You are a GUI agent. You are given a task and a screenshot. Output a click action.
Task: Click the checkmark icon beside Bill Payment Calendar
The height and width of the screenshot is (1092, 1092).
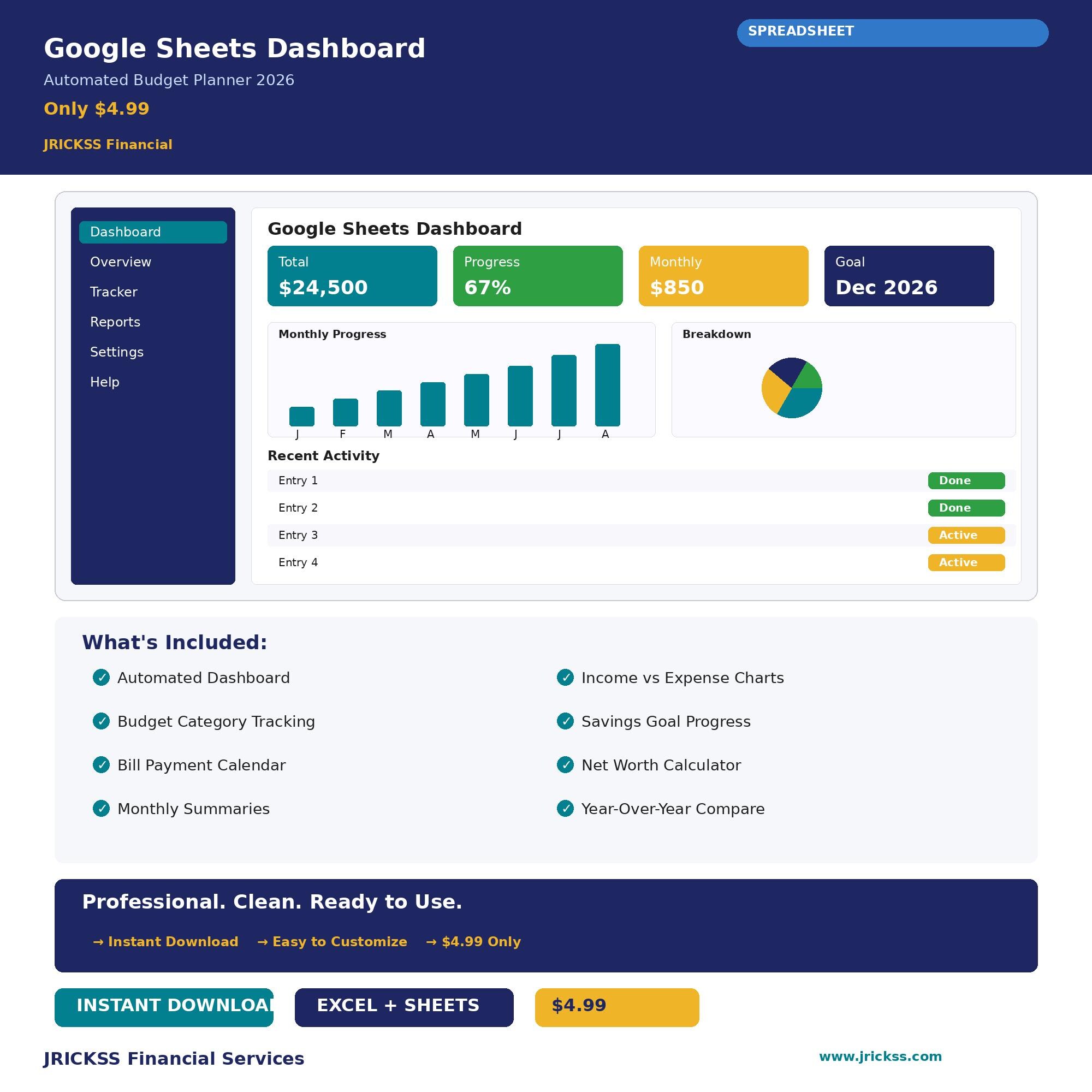coord(101,765)
